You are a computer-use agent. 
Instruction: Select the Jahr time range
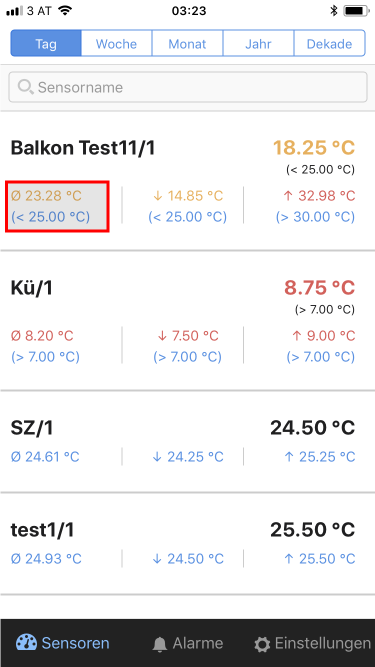tap(258, 43)
